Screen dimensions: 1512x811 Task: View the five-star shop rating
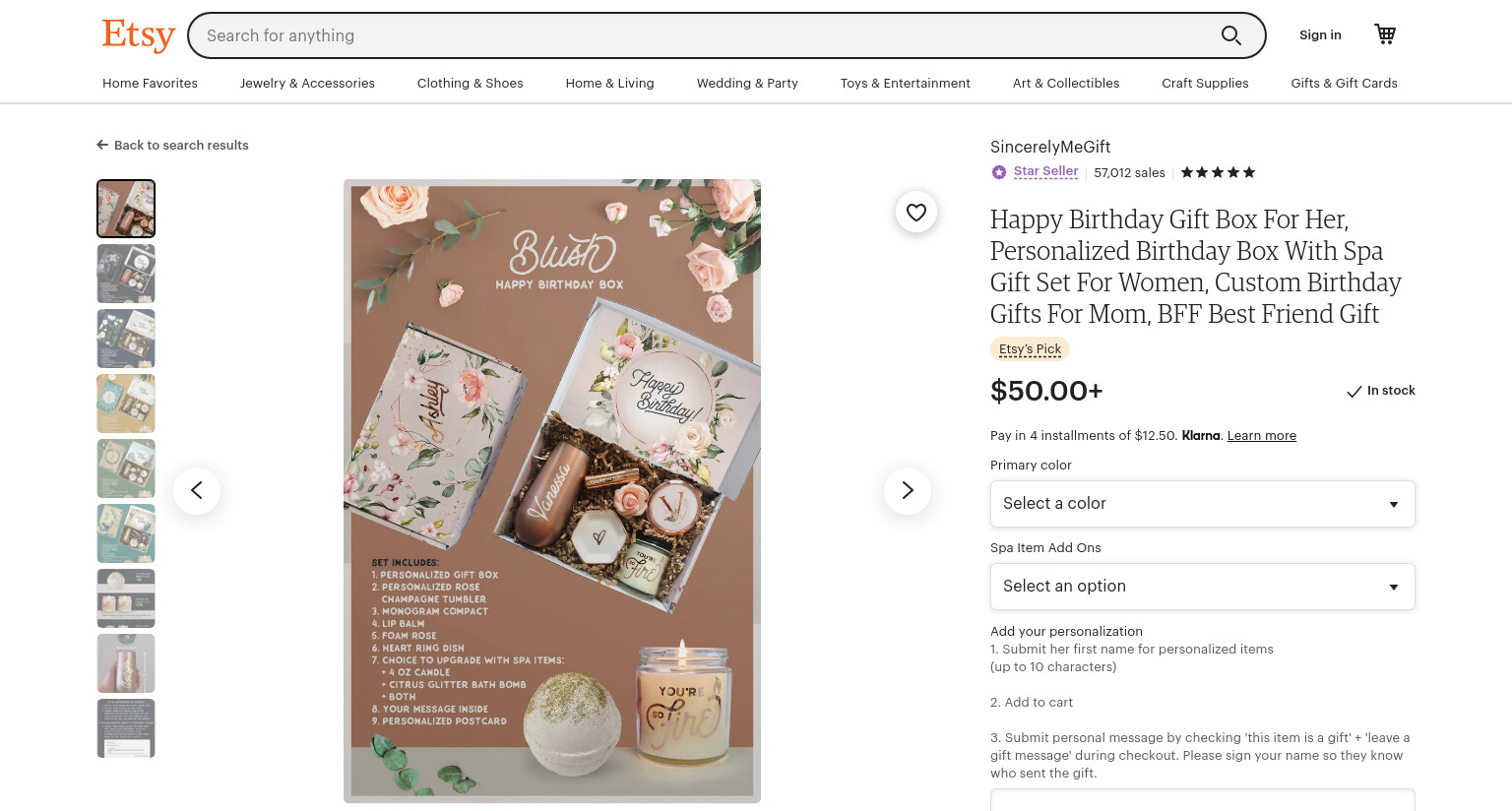click(1218, 172)
